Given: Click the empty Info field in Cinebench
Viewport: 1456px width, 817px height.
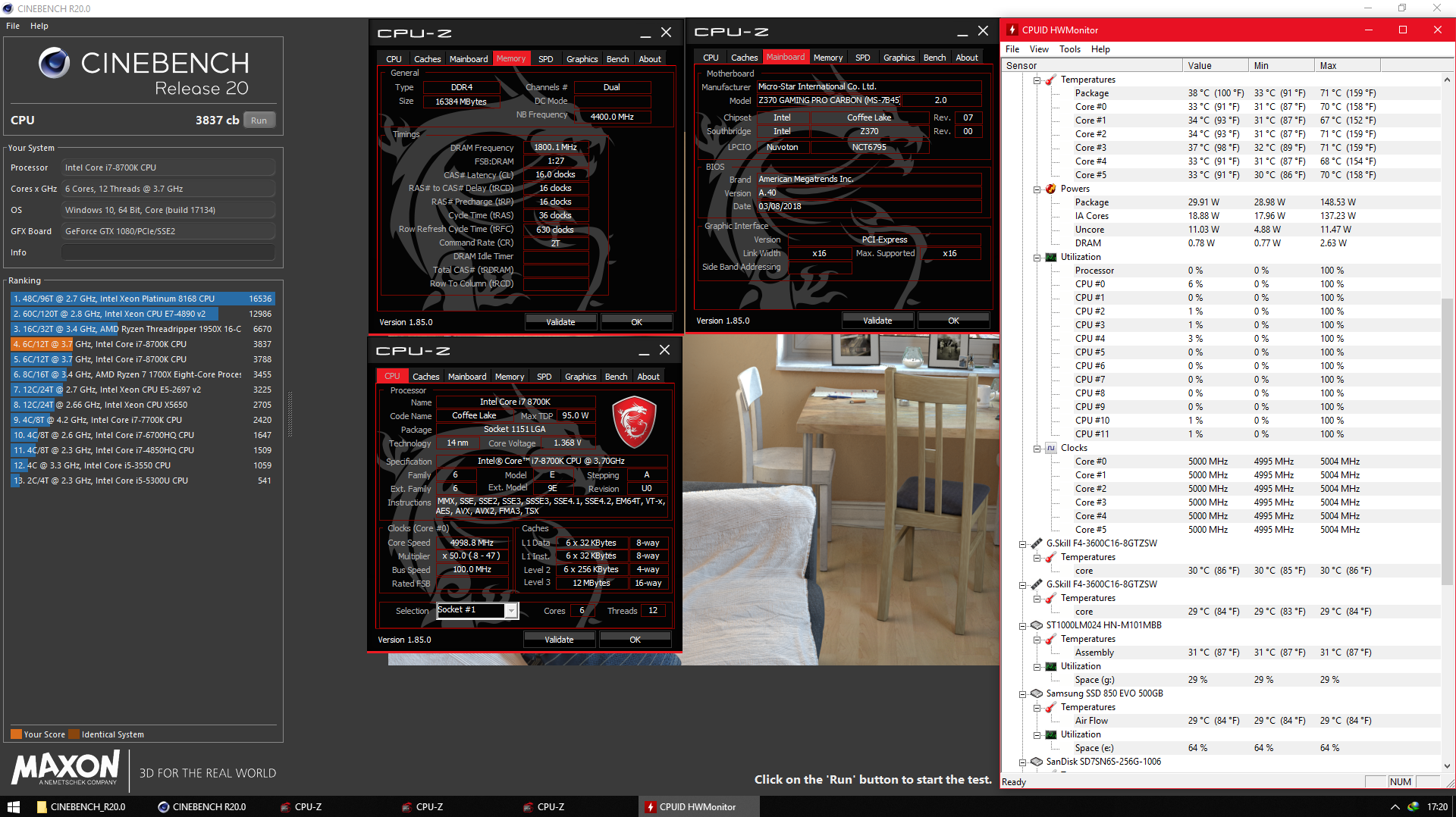Looking at the screenshot, I should tap(168, 252).
